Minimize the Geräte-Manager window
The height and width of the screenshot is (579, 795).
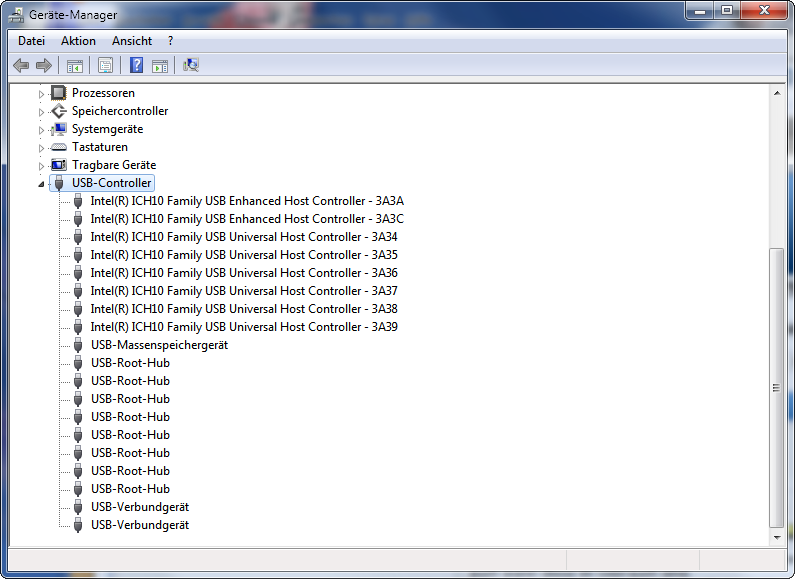click(x=700, y=11)
